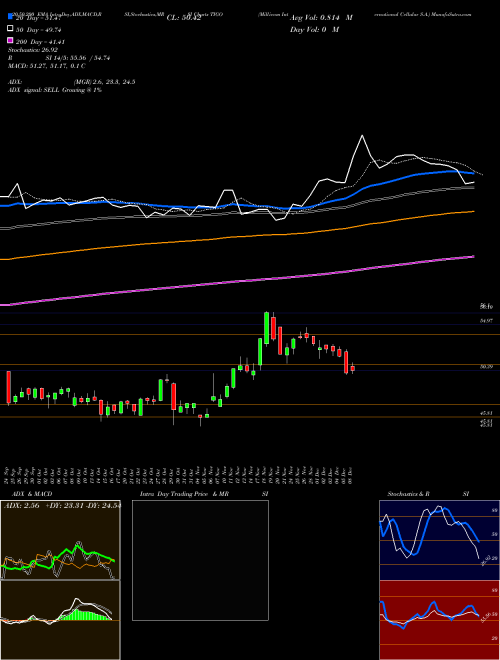Image resolution: width=500 pixels, height=660 pixels.
Task: Select the '50 Day = 49.74' legend text
Action: click(38, 30)
